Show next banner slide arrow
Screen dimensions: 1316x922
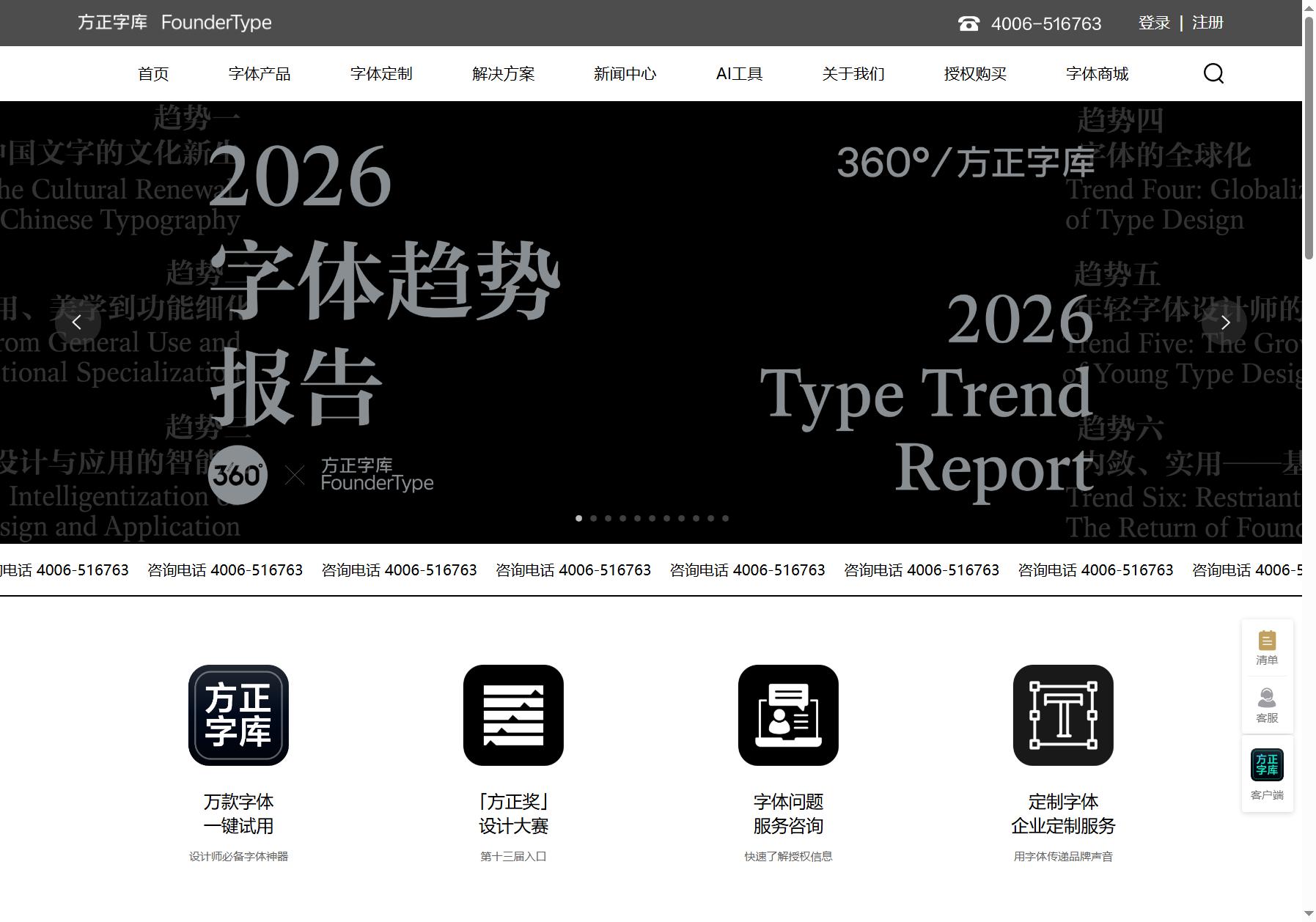[x=1224, y=322]
